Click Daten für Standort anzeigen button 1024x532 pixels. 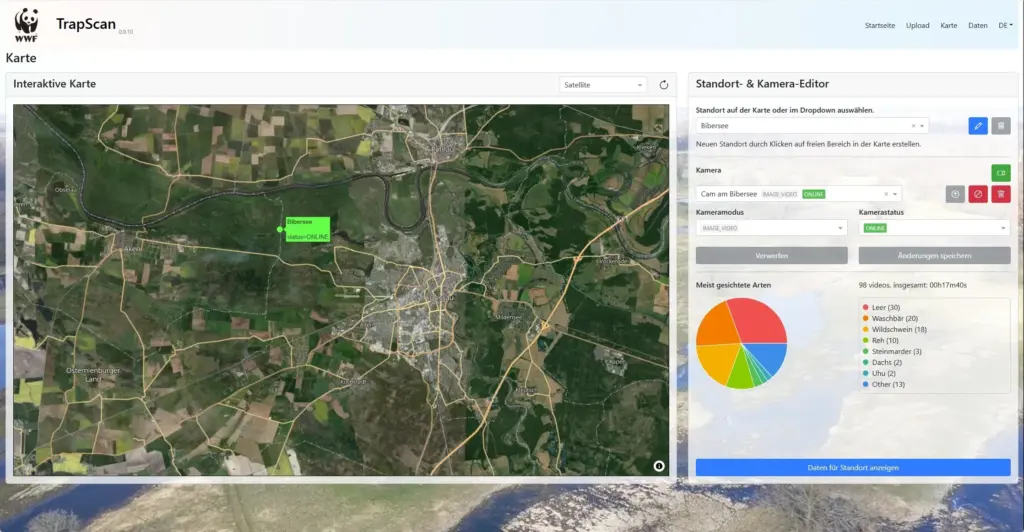[853, 467]
